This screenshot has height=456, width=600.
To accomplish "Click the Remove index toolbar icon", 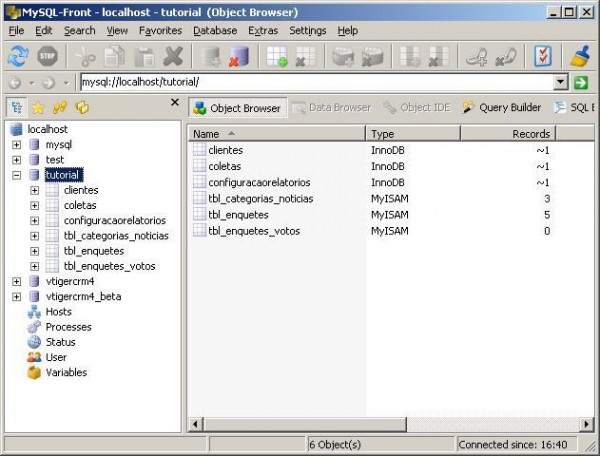I will click(x=372, y=56).
